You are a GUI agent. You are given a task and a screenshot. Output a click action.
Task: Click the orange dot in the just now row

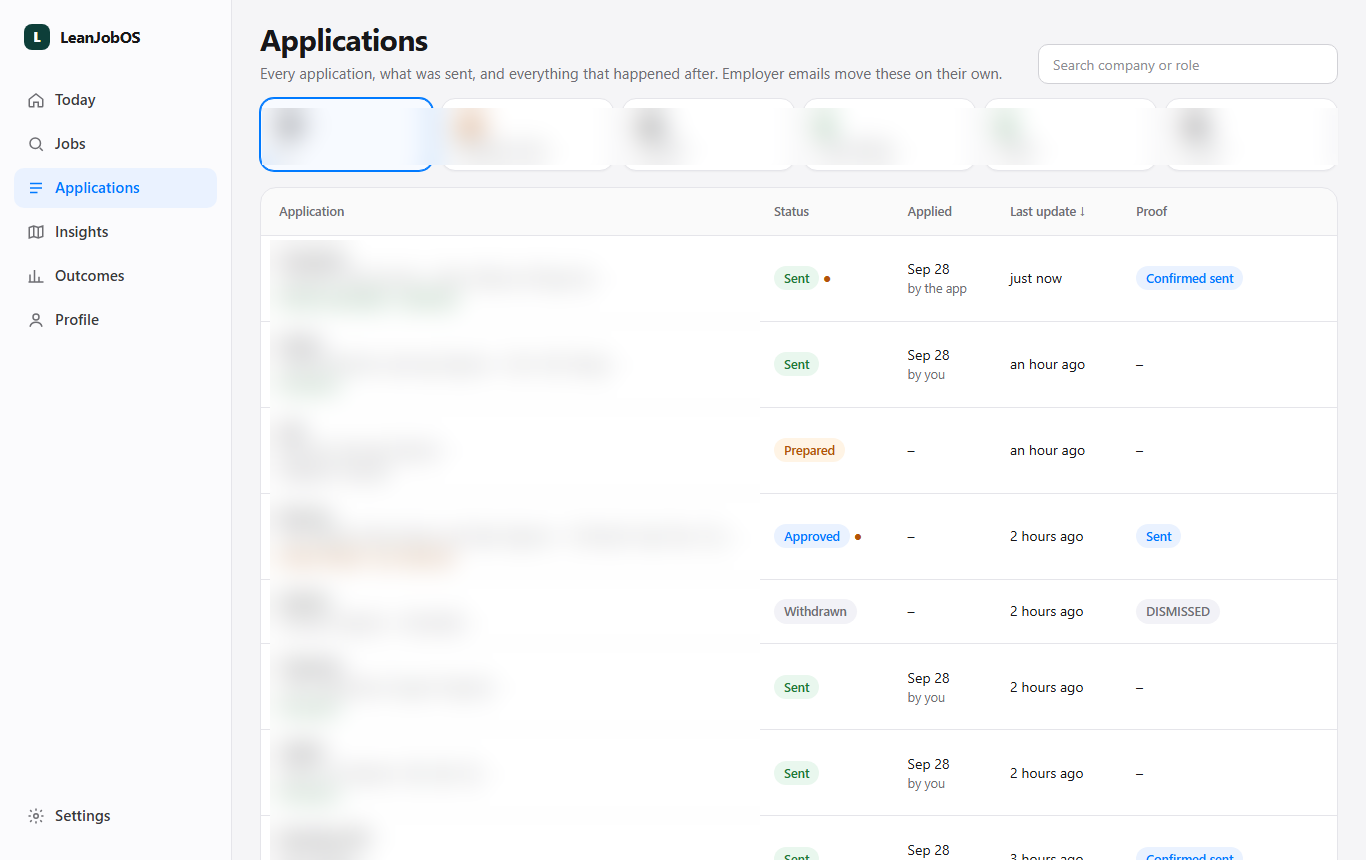(827, 279)
